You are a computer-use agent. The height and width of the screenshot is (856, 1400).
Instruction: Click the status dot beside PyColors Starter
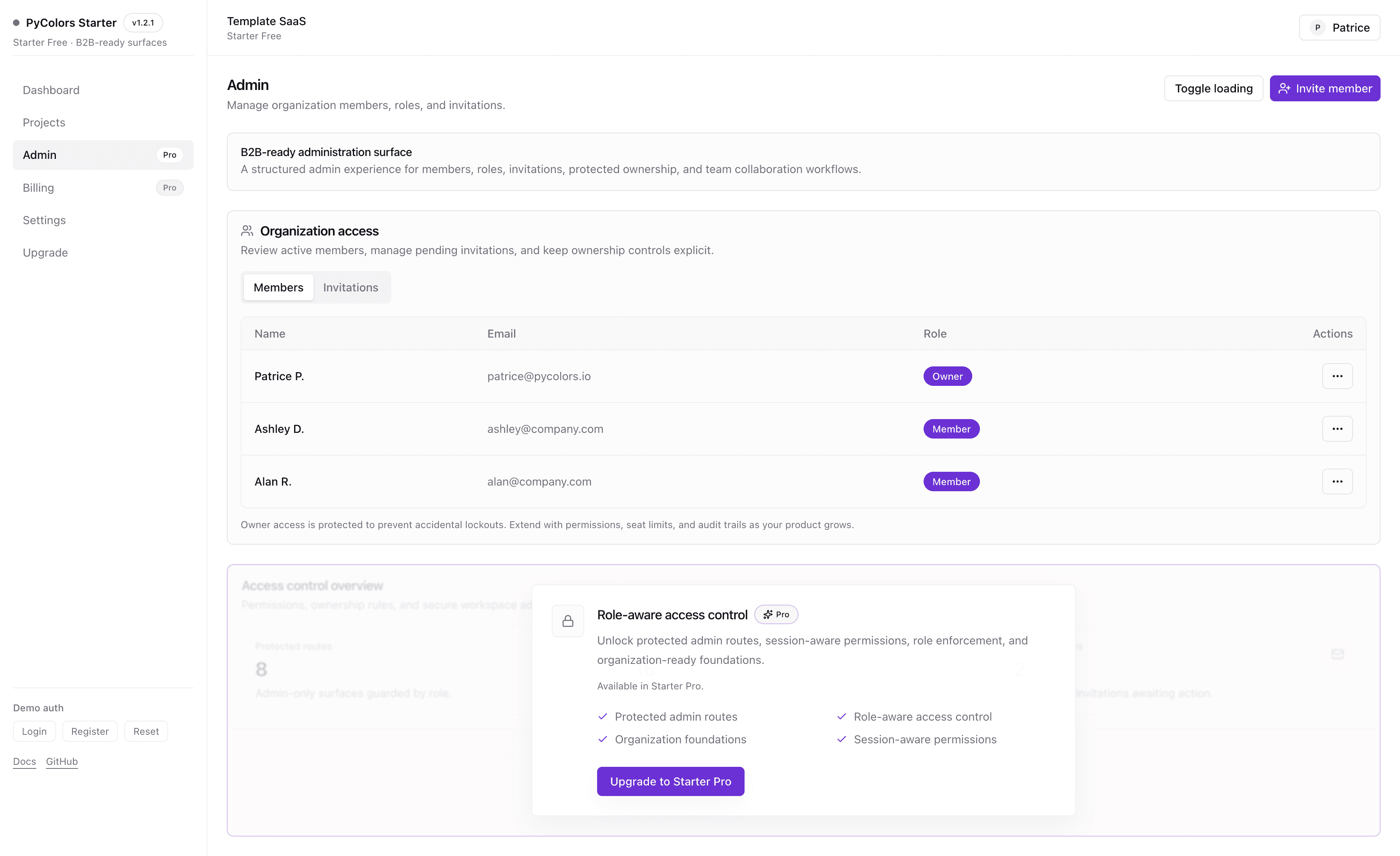(x=17, y=23)
